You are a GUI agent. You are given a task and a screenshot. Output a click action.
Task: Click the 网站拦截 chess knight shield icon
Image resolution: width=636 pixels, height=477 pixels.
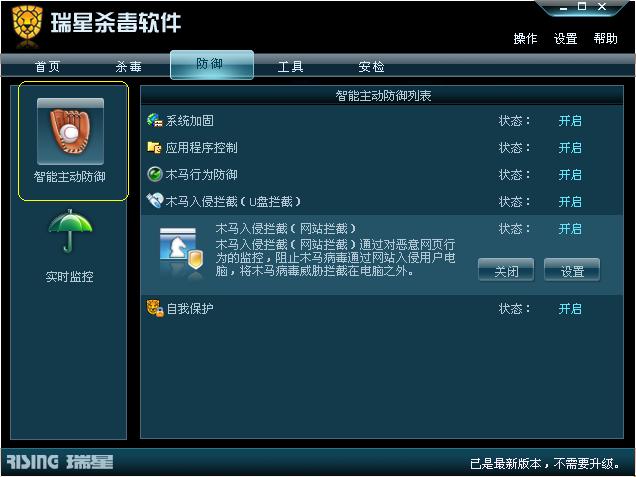coord(181,251)
